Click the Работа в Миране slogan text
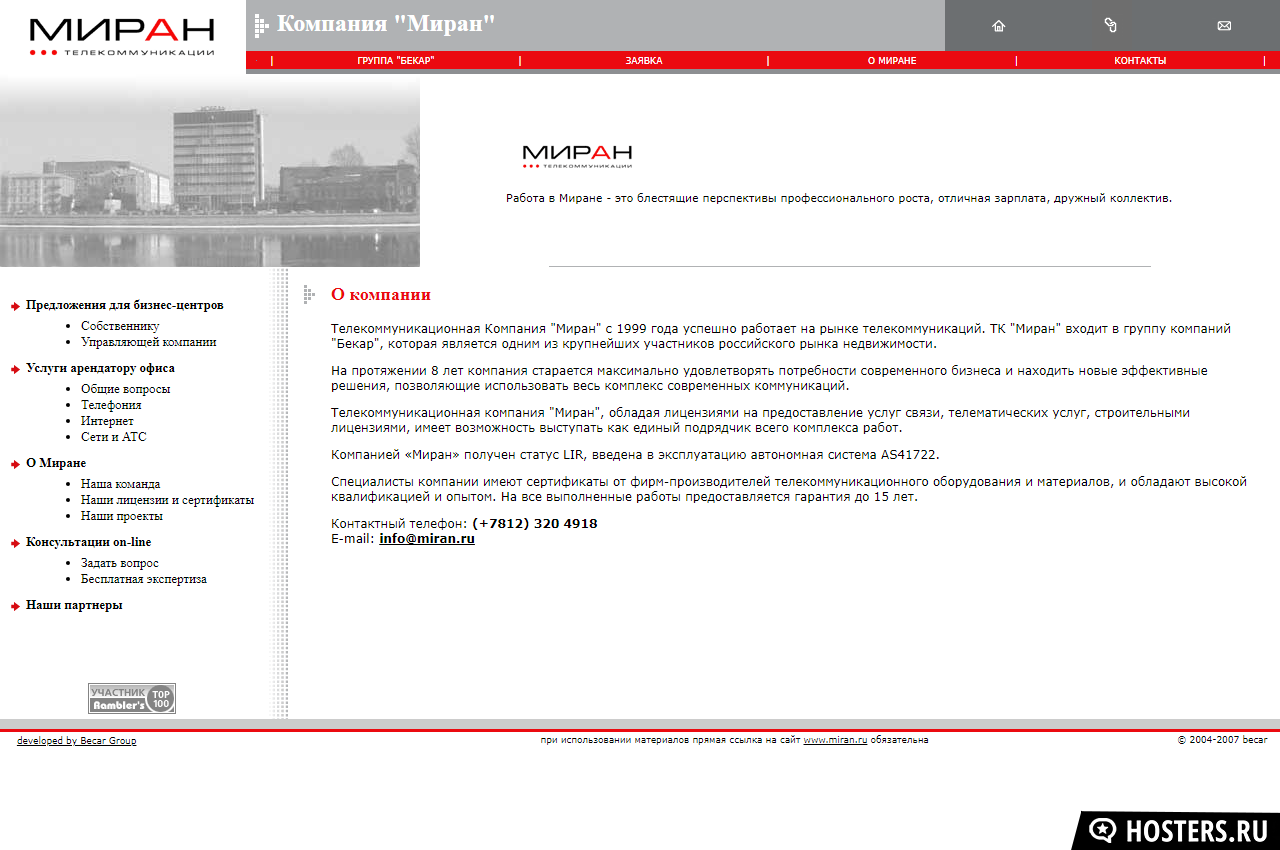This screenshot has height=850, width=1280. (838, 198)
